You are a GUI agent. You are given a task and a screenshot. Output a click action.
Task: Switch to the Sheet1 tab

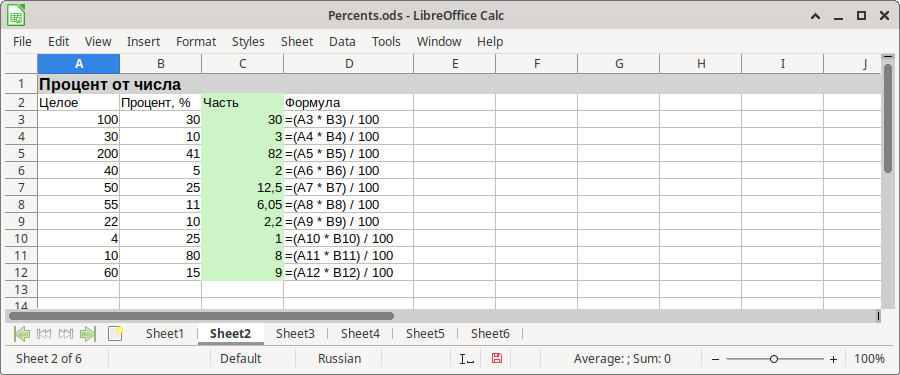pyautogui.click(x=165, y=333)
